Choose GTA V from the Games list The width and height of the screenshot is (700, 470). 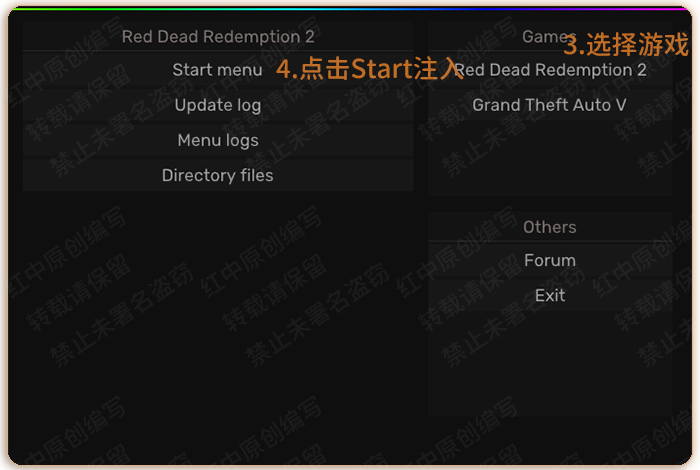(550, 105)
